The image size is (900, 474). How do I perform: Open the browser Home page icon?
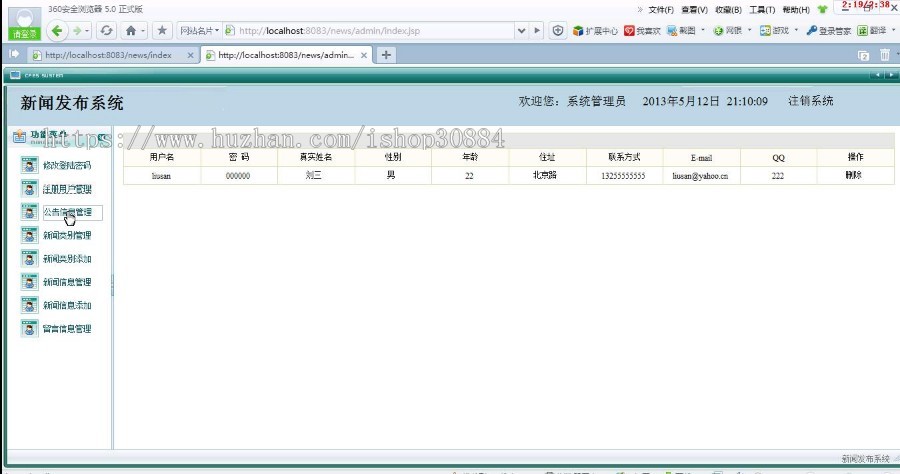(131, 30)
